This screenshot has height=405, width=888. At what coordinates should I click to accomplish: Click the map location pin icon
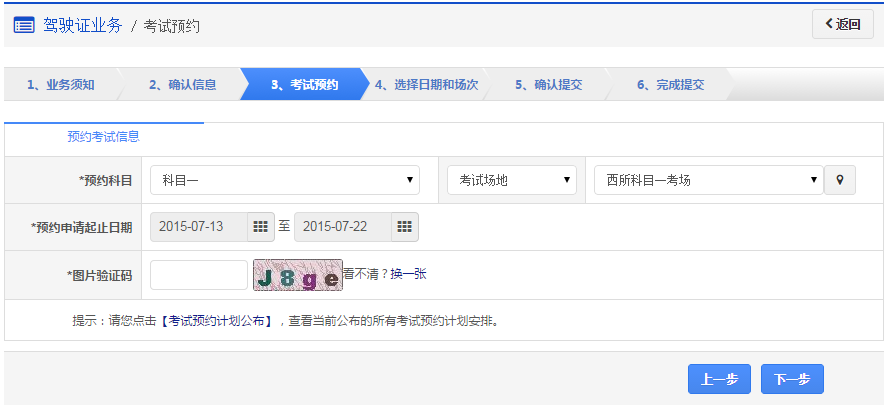coord(840,180)
